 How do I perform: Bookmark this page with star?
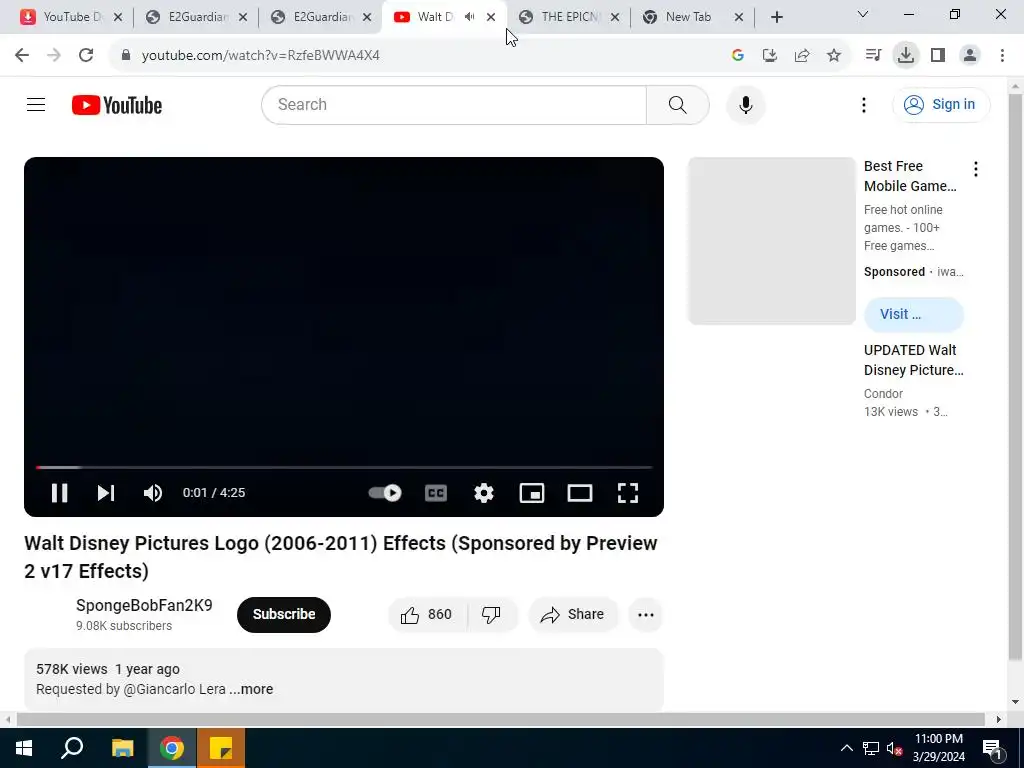tap(834, 56)
